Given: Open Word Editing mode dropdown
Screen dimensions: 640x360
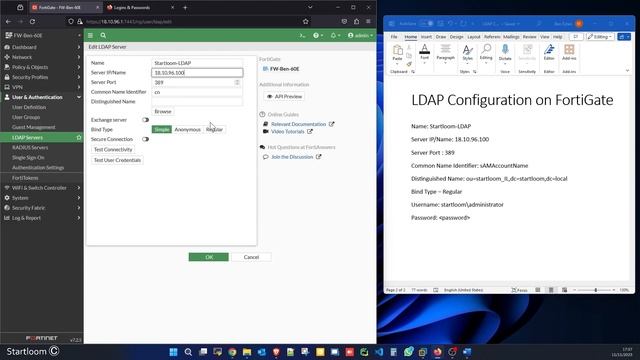Looking at the screenshot, I should click(x=600, y=37).
